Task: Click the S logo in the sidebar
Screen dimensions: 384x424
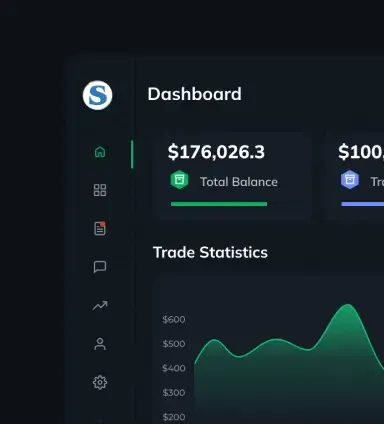Action: 97,95
